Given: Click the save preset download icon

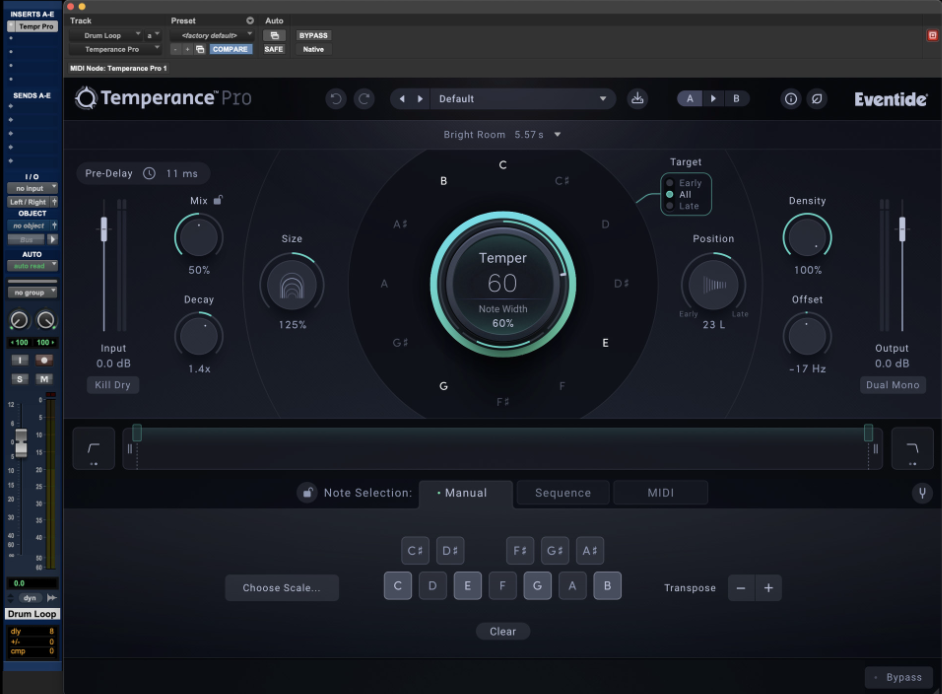Looking at the screenshot, I should [637, 99].
